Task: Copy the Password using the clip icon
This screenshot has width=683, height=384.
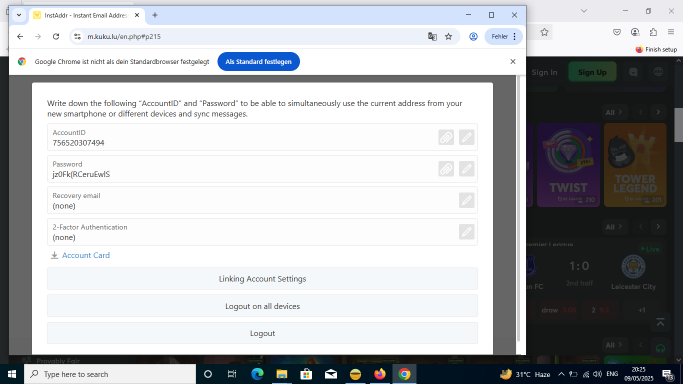Action: (x=446, y=169)
